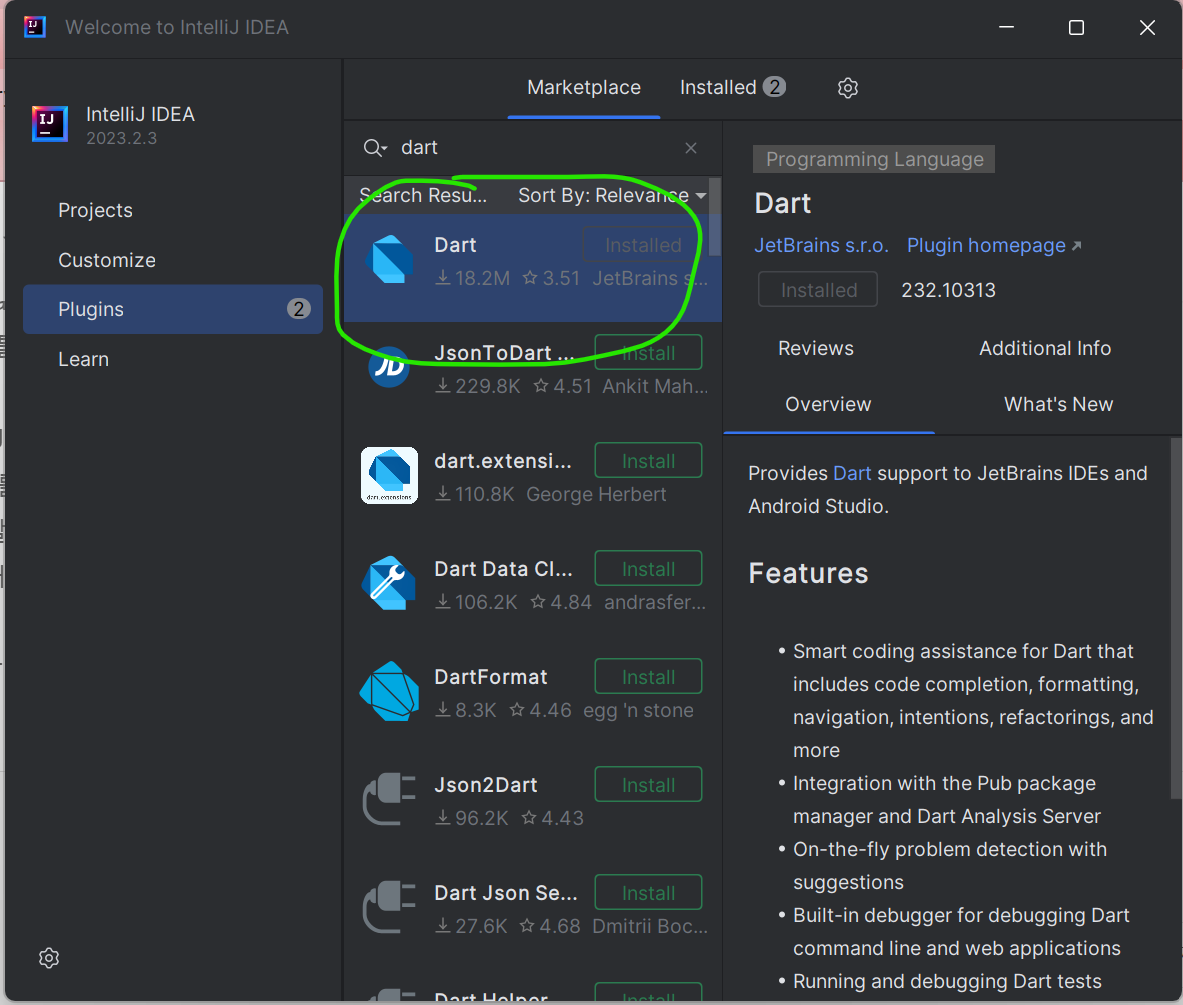
Task: Switch to the Installed tab
Action: click(x=733, y=88)
